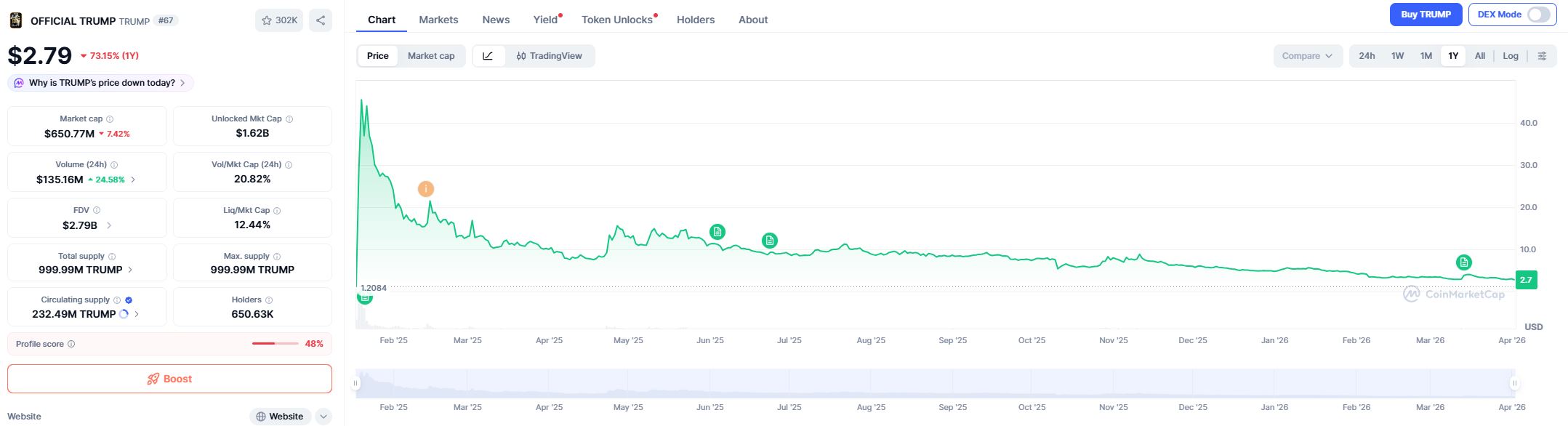Expand FDV details chevron
The image size is (1568, 426).
point(109,225)
